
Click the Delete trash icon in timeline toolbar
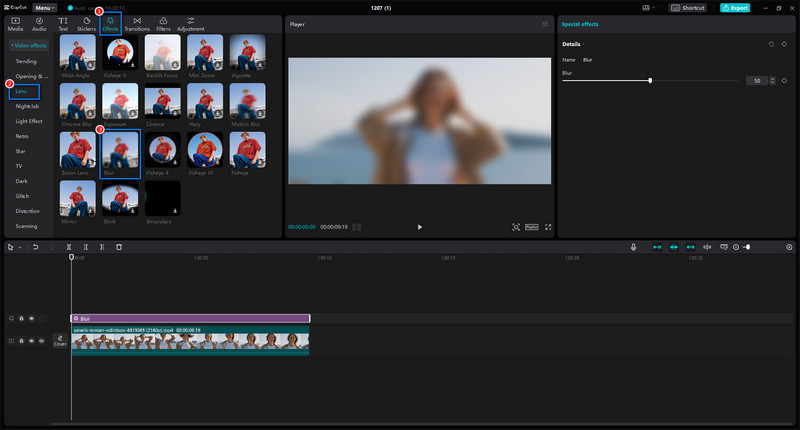pos(118,246)
